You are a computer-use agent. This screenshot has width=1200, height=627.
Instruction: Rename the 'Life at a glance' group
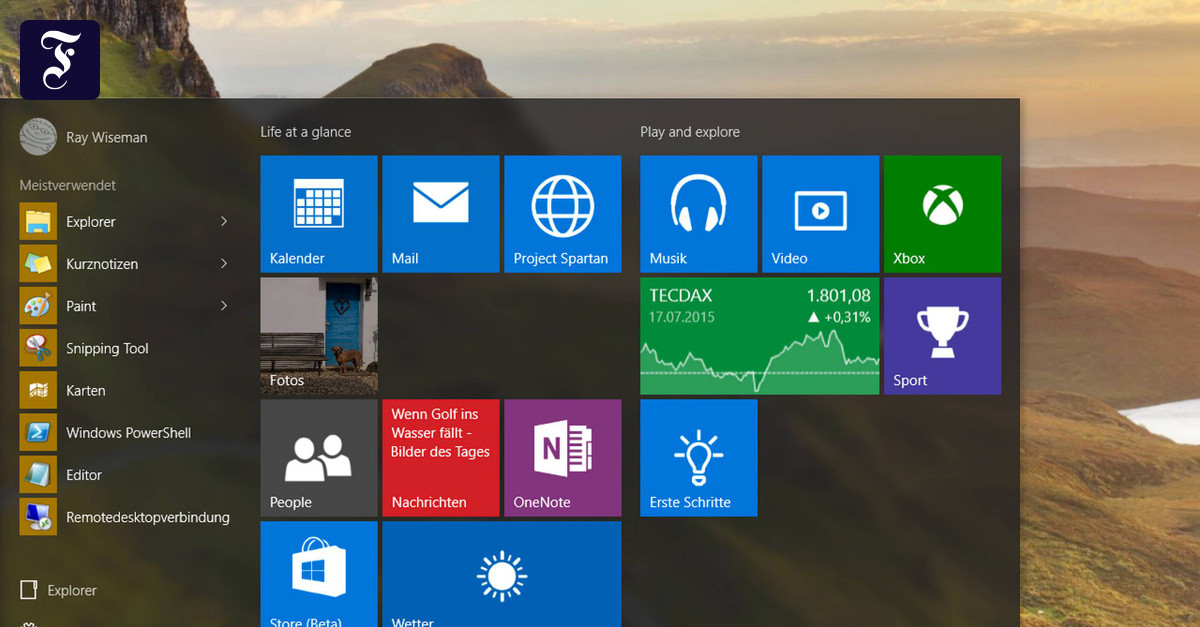click(x=305, y=131)
